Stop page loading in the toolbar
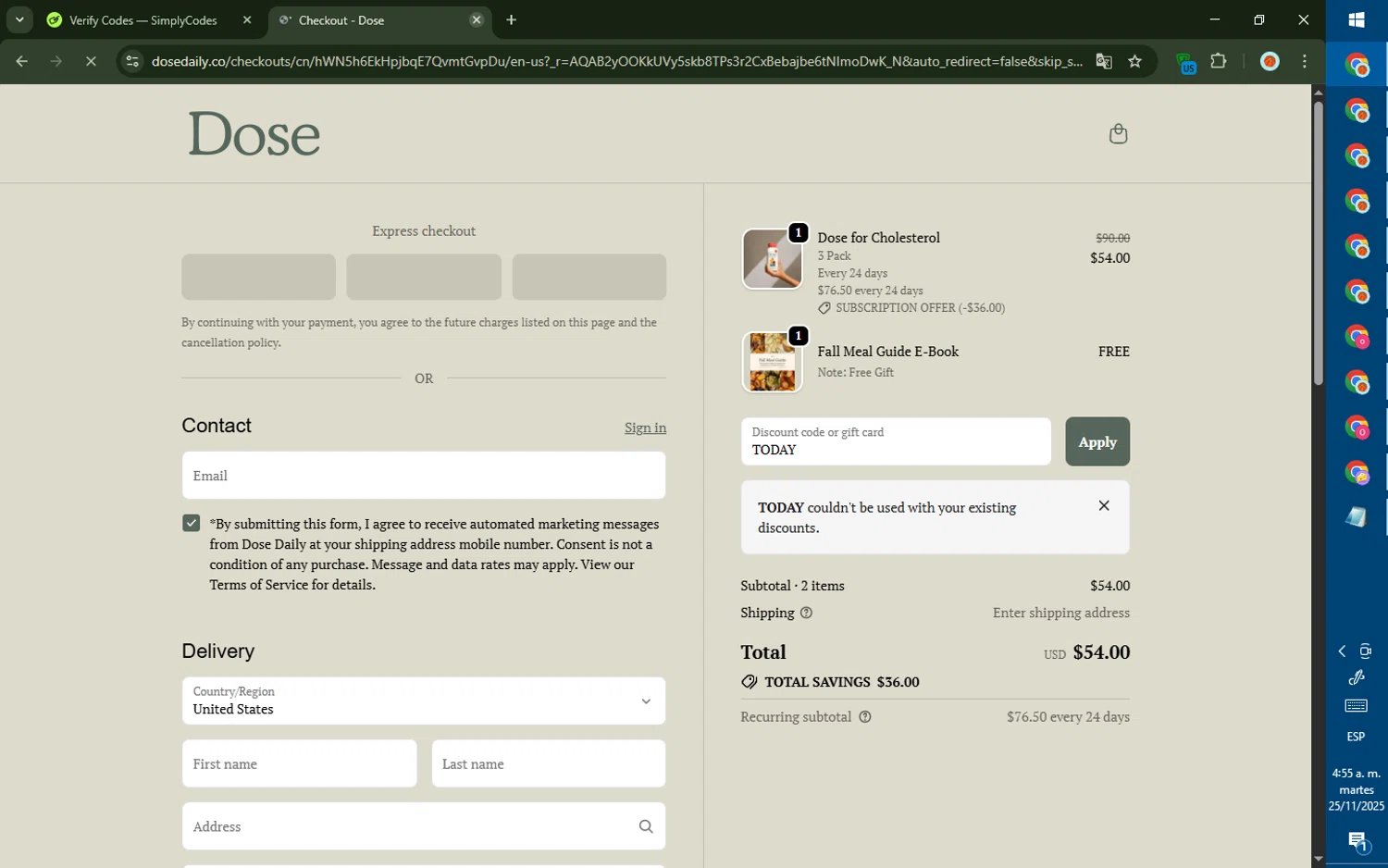This screenshot has width=1388, height=868. [91, 62]
